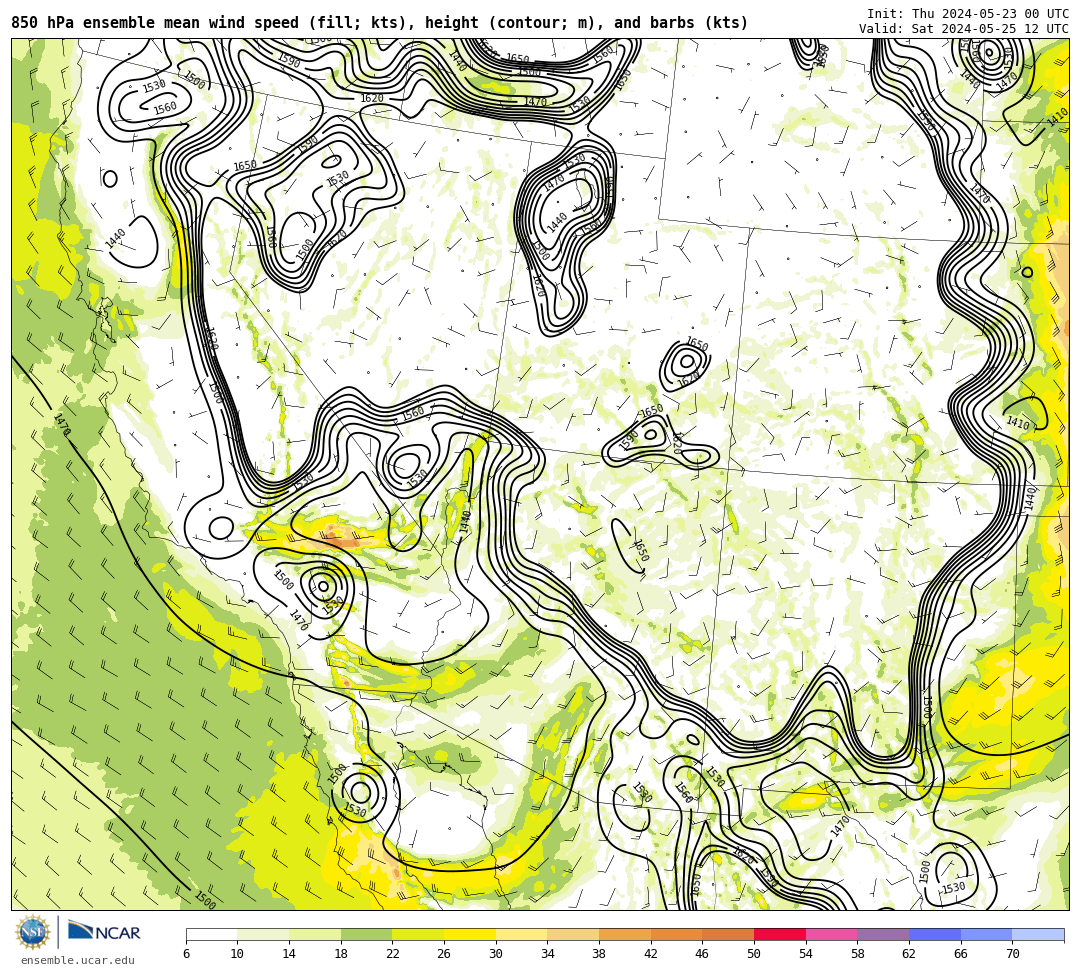1080x973 pixels.
Task: Click the colorbar tick label 22
Action: [x=392, y=954]
